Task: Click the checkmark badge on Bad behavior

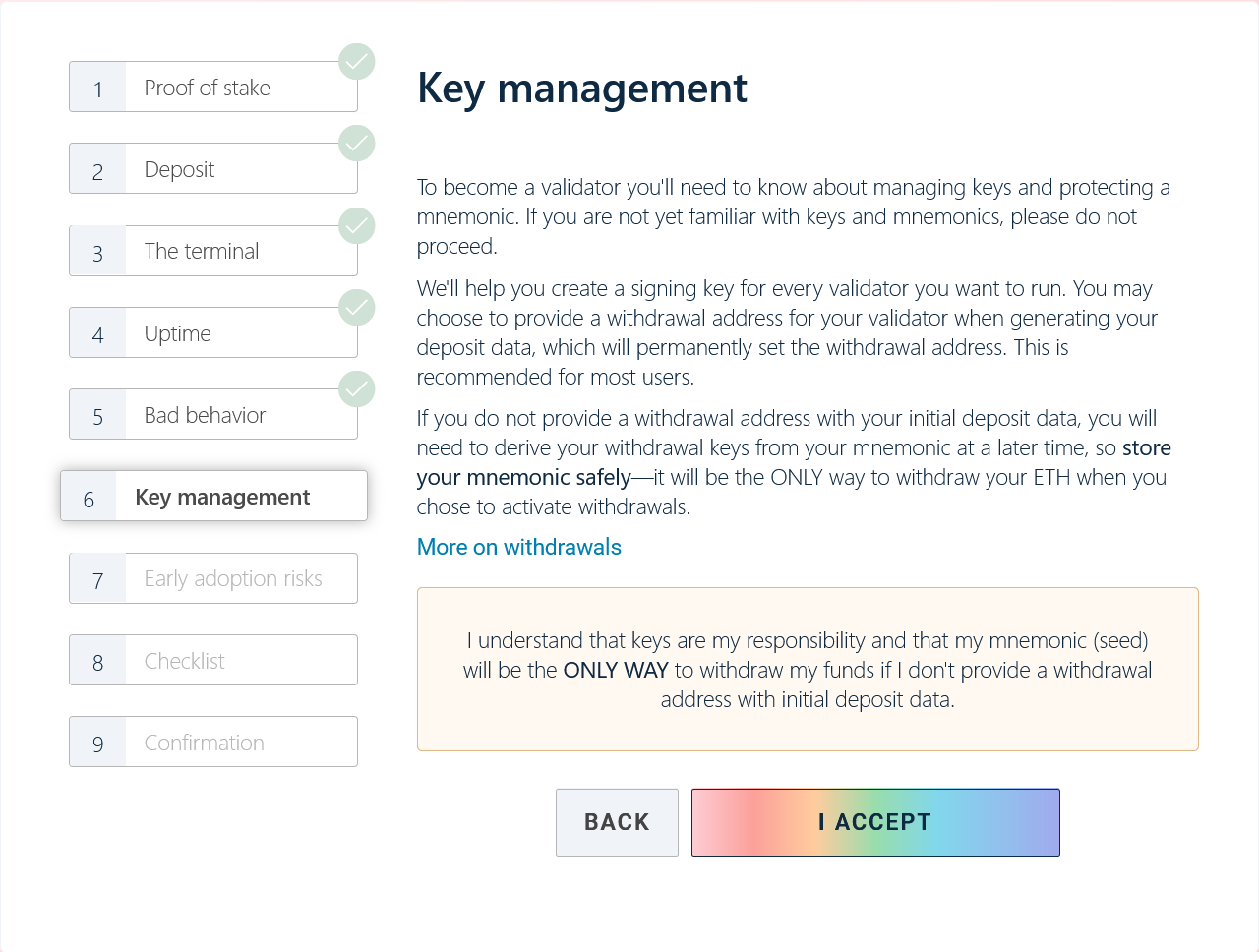Action: point(357,389)
